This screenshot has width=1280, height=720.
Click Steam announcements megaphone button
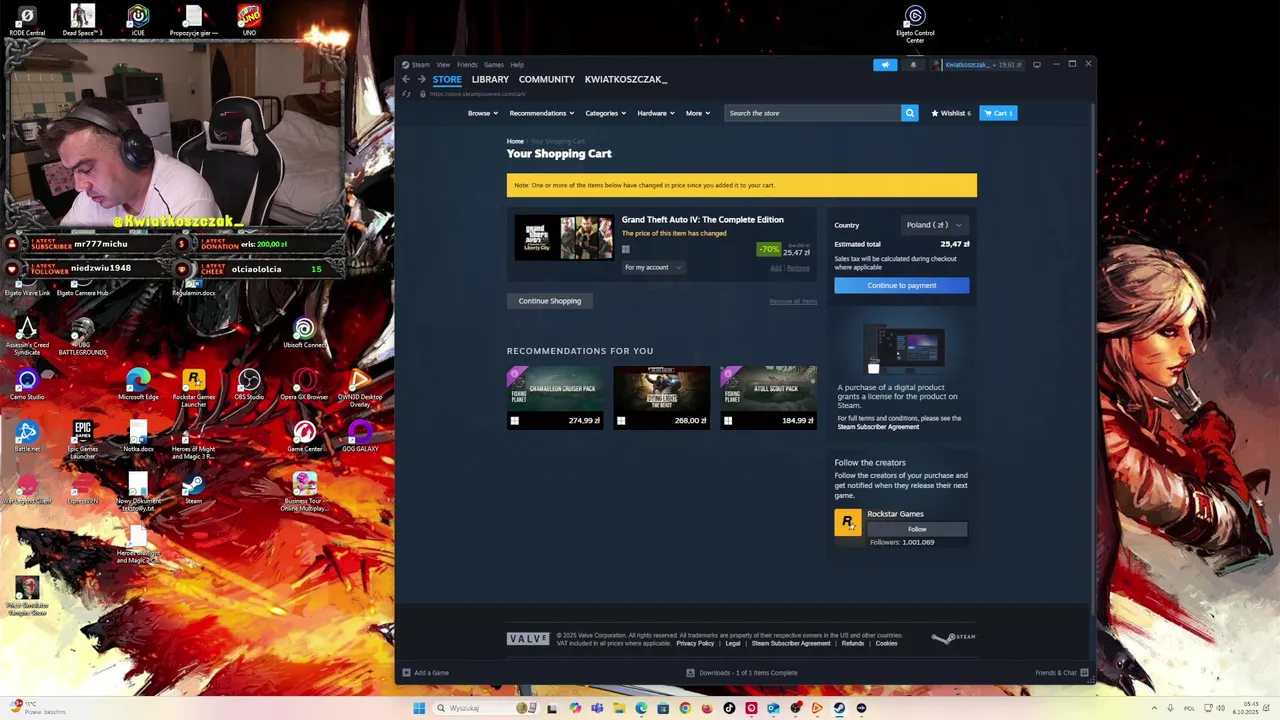885,65
